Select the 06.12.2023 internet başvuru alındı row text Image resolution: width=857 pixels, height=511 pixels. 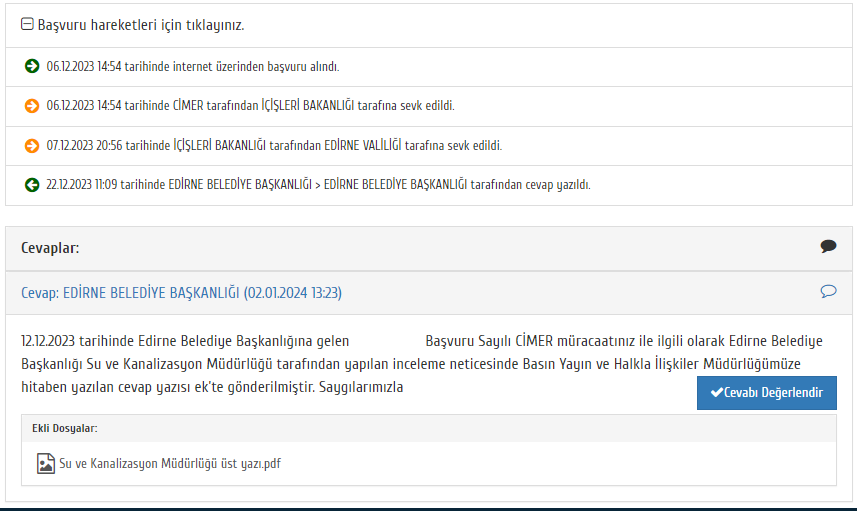(193, 67)
